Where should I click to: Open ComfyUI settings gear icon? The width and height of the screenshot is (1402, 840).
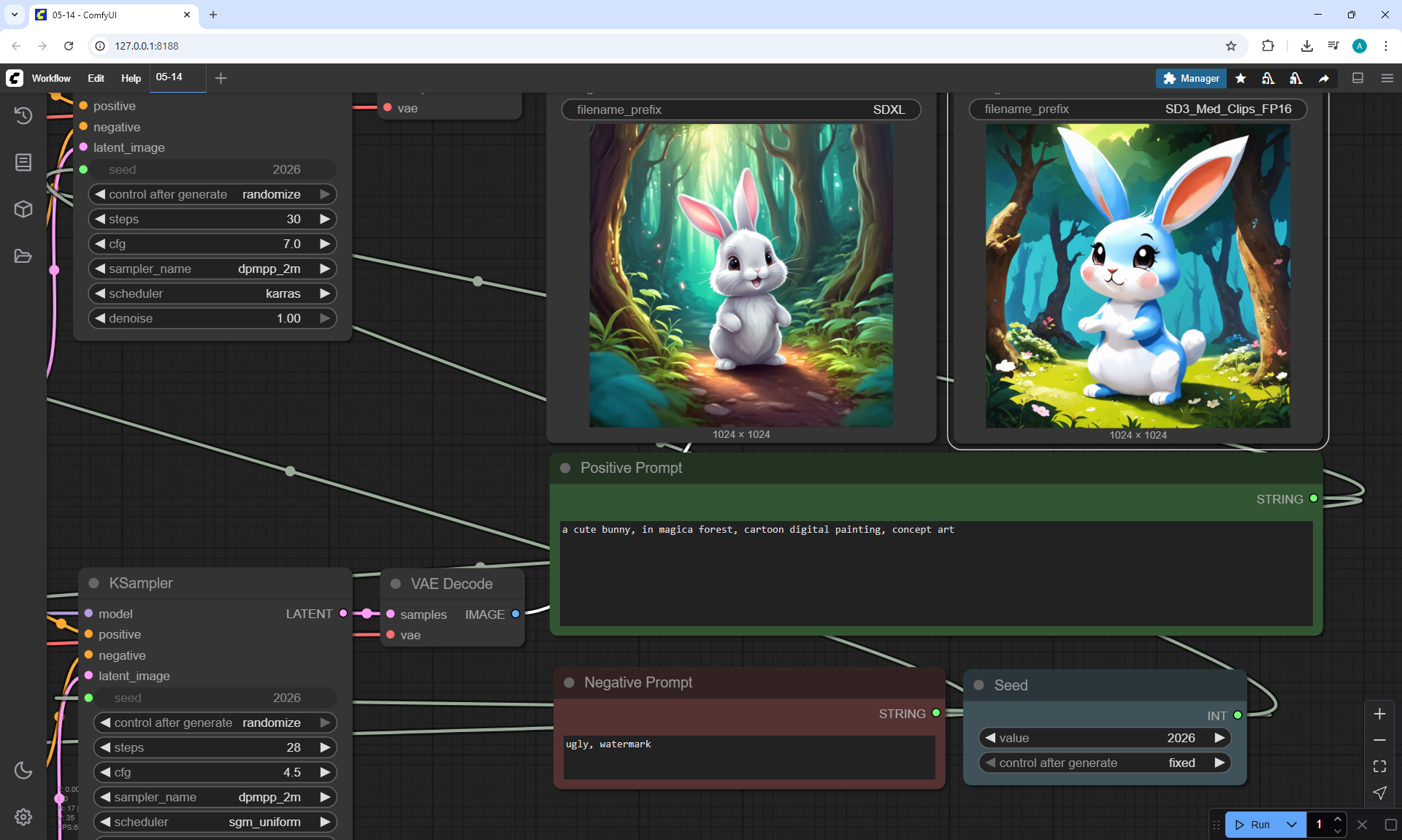[x=23, y=817]
